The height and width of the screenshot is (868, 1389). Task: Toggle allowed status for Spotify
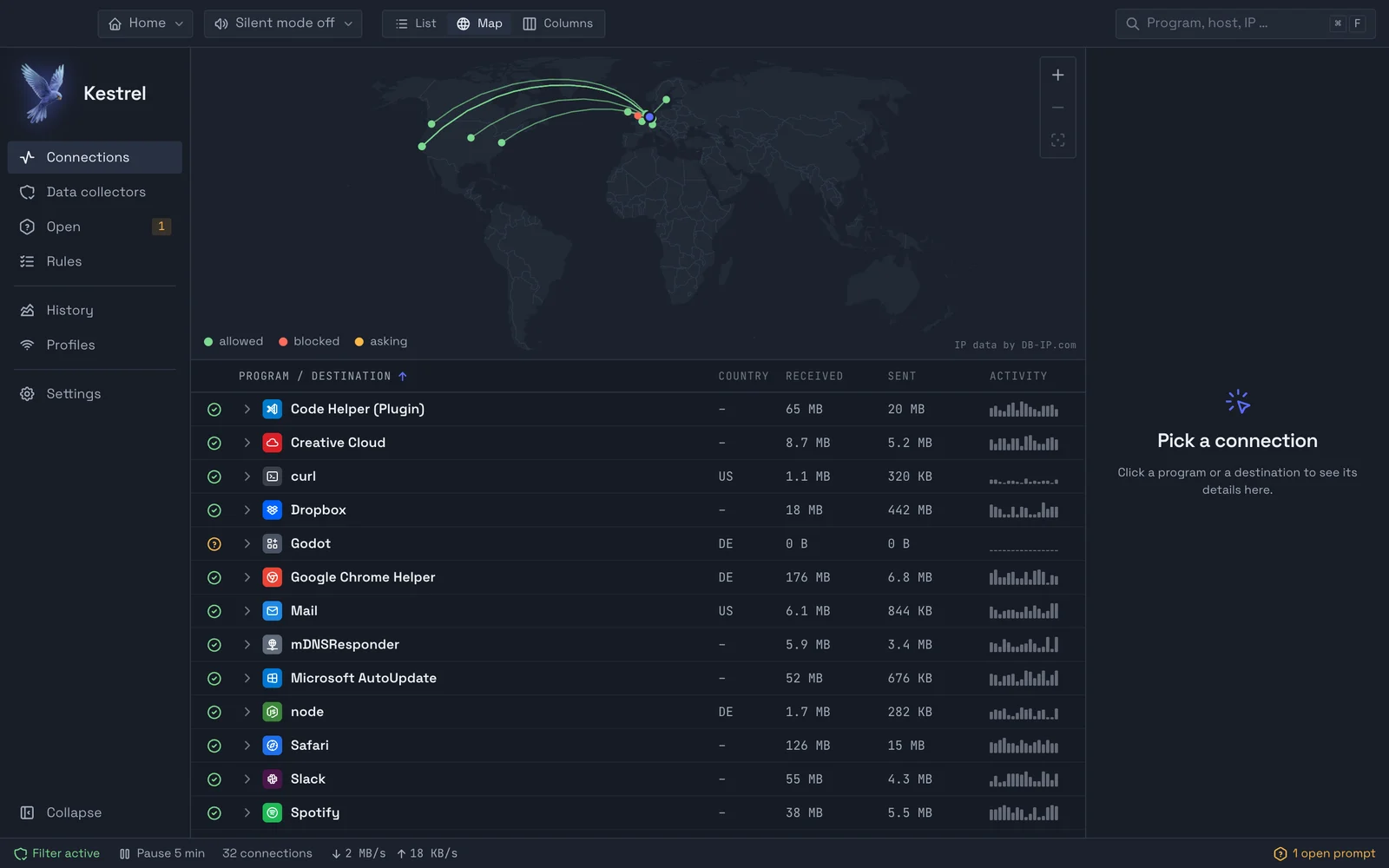tap(214, 813)
